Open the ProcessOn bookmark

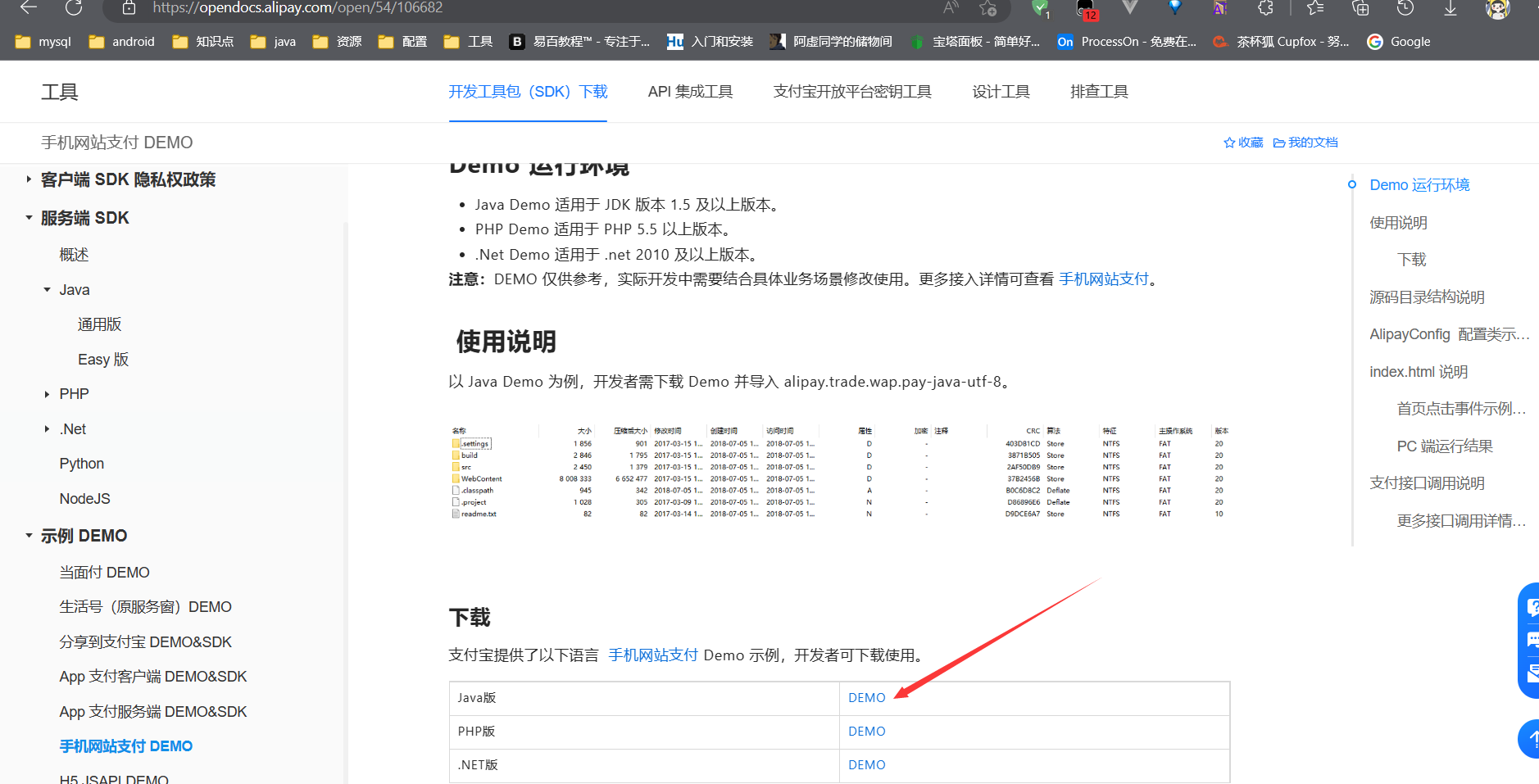click(x=1127, y=42)
